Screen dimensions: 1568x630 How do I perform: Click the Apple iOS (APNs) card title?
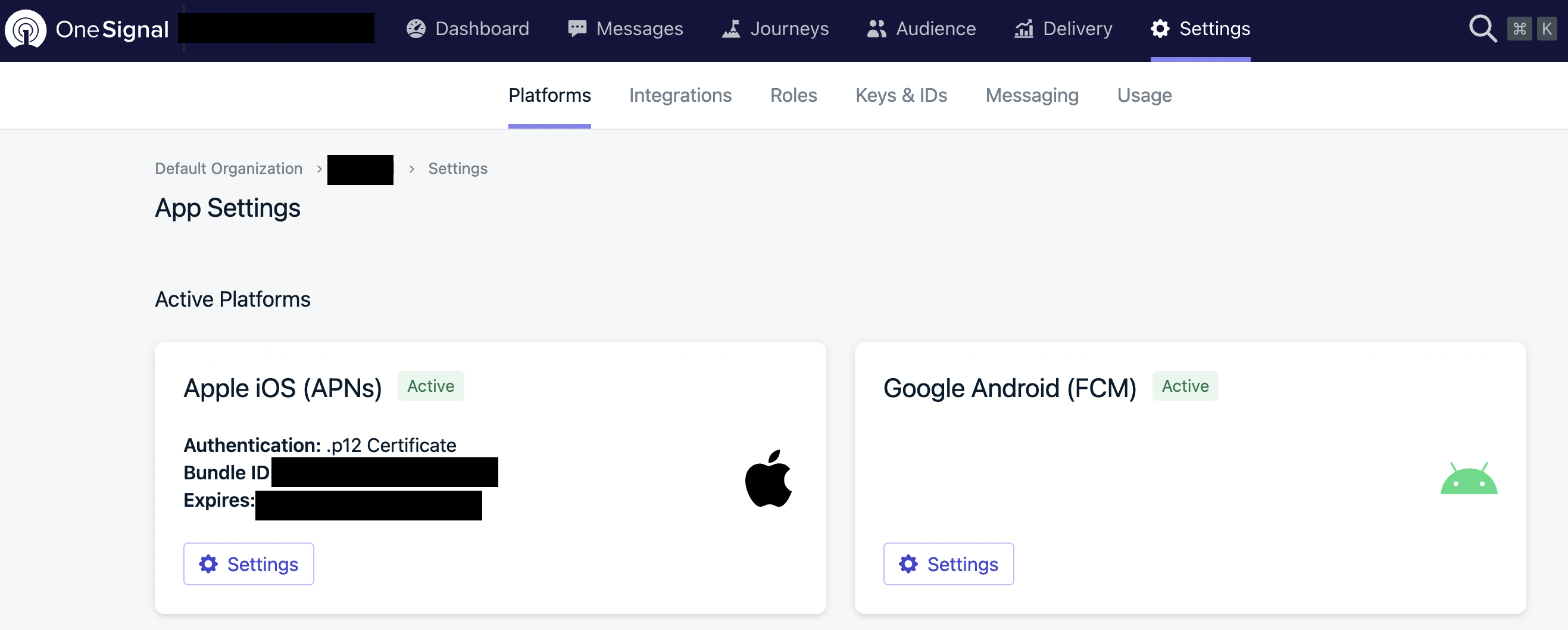[282, 388]
